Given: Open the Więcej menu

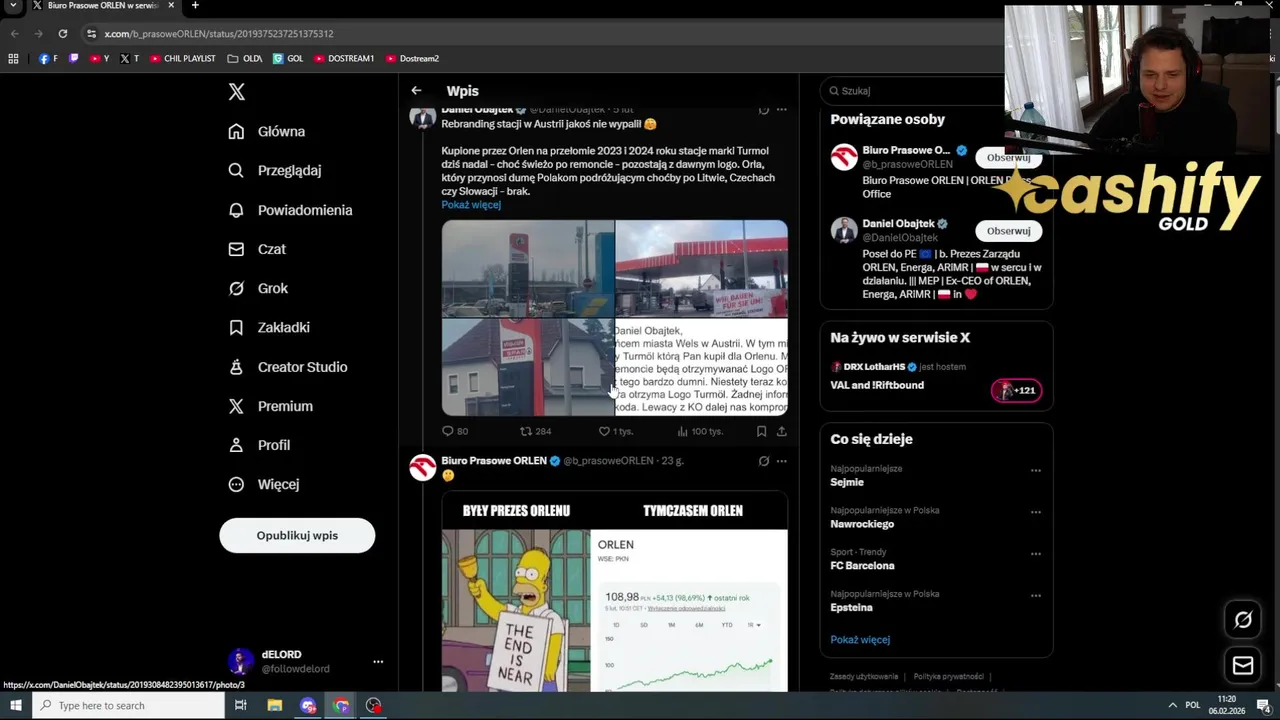Looking at the screenshot, I should point(264,484).
